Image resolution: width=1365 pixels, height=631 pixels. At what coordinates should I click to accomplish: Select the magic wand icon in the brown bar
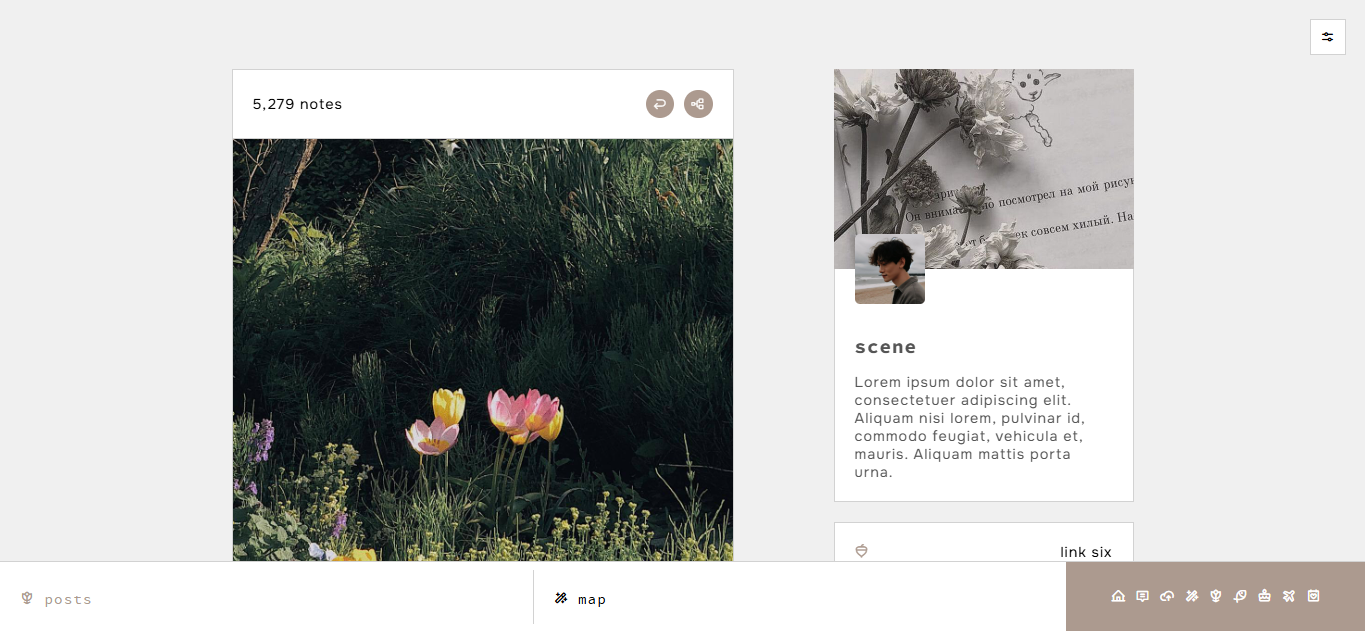[x=1192, y=596]
